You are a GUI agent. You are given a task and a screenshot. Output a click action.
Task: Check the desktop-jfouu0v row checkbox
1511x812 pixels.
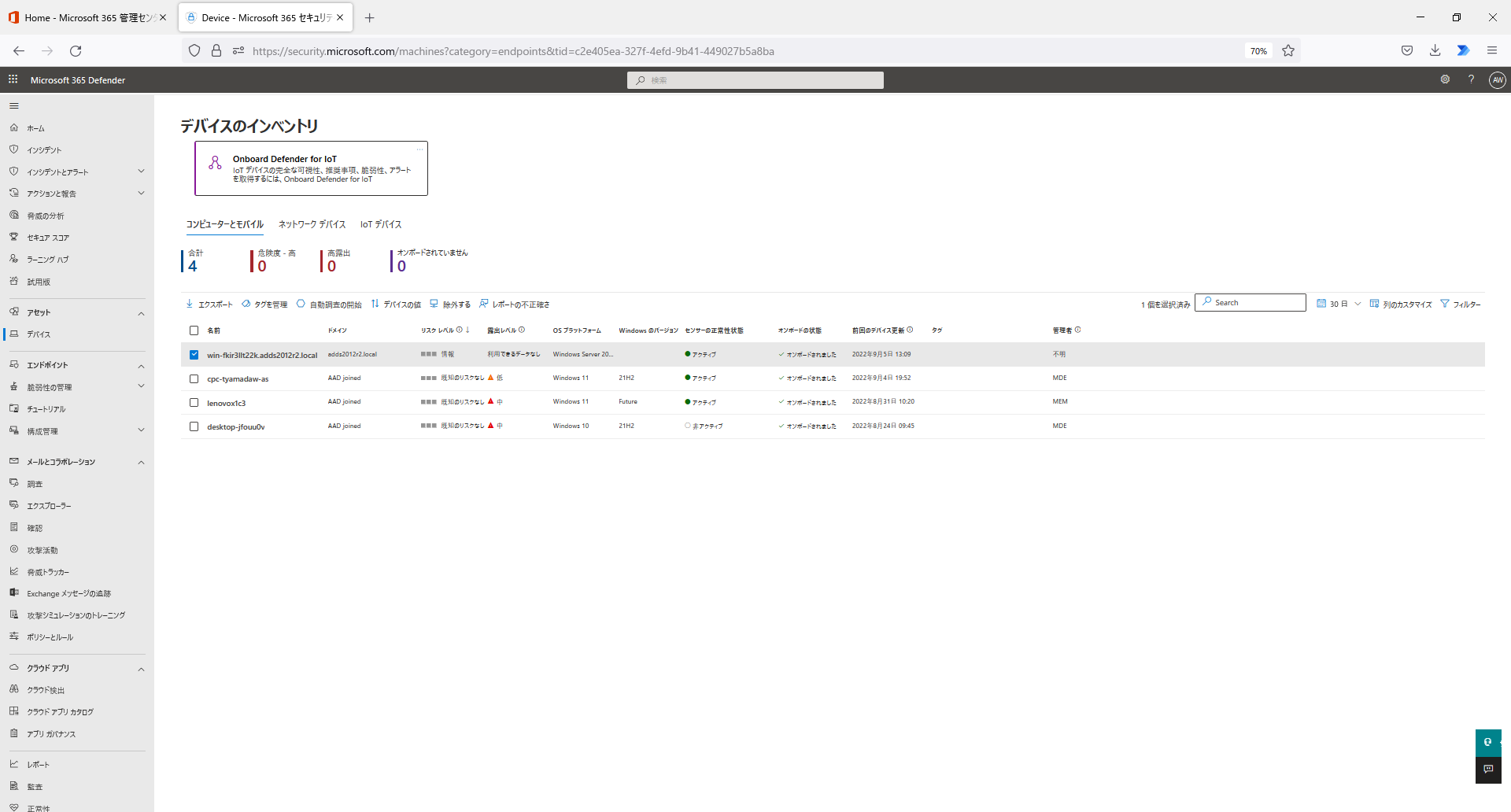click(x=194, y=426)
